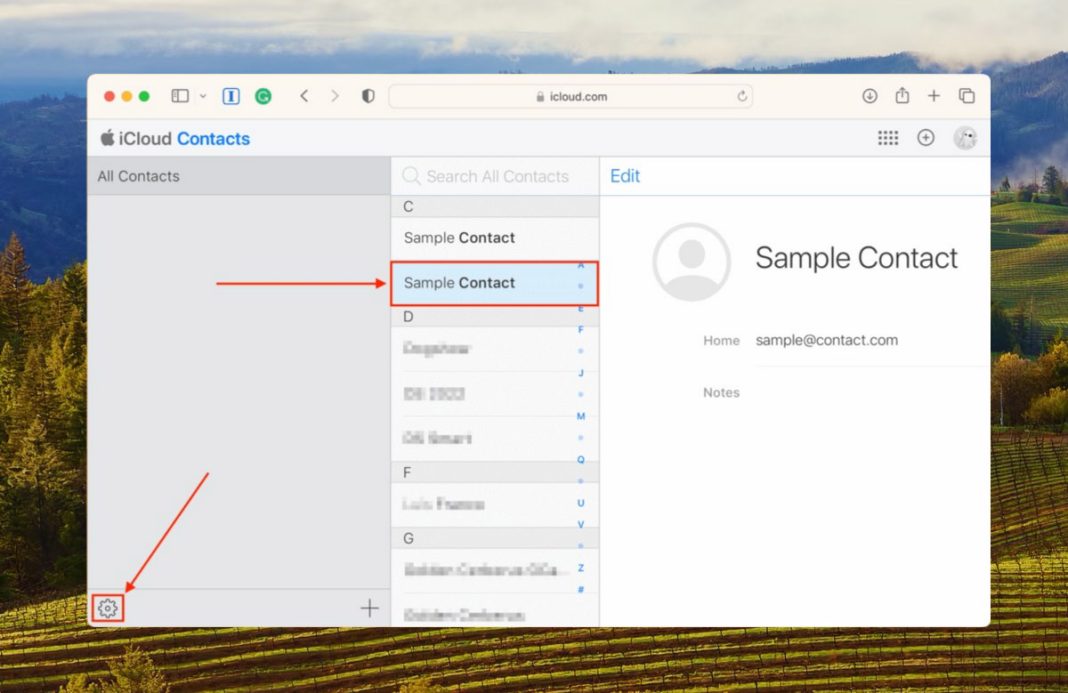
Task: Click Edit to modify the contact
Action: 625,176
